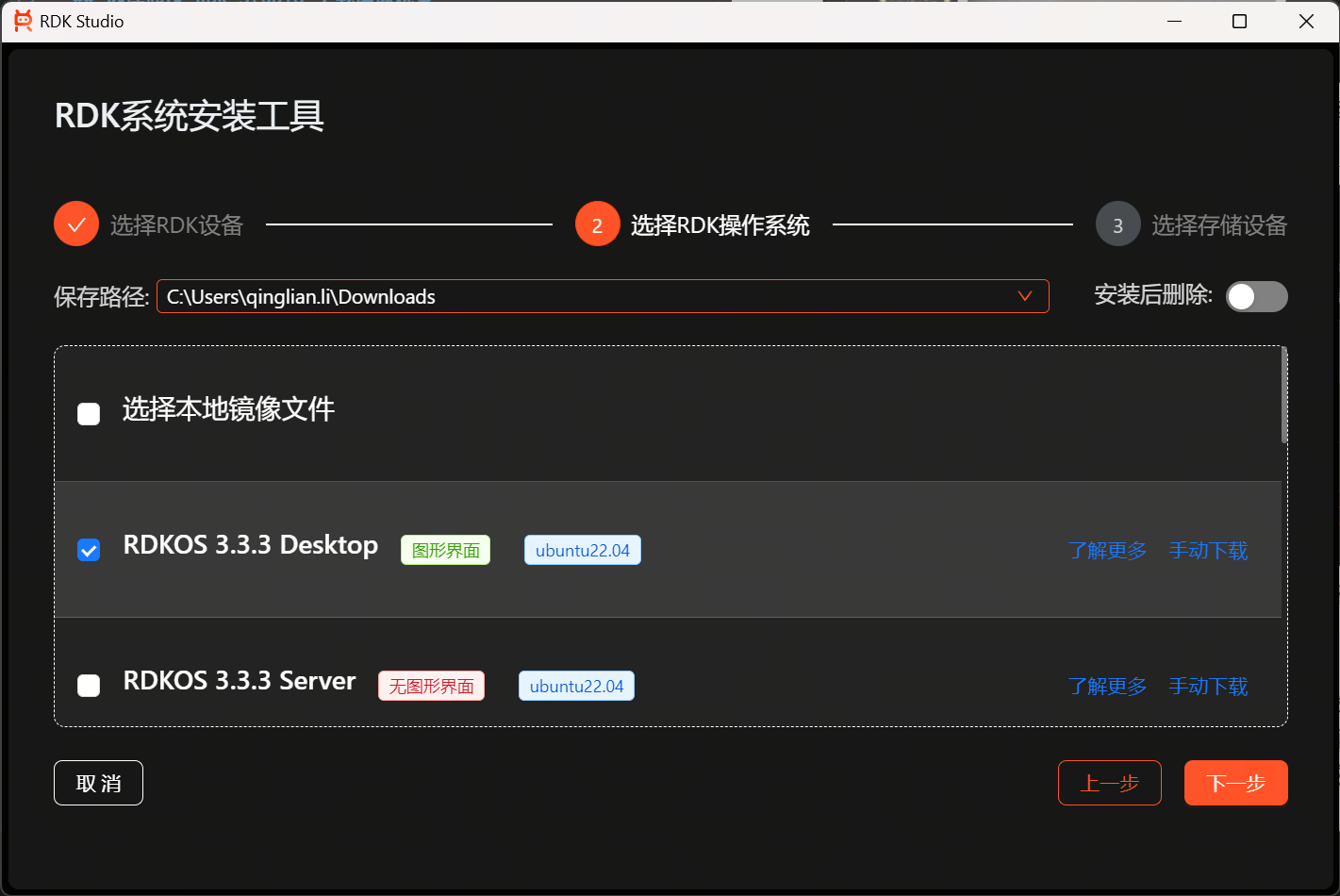Click the completed 选择RDK设备 checkmark icon

[x=75, y=224]
